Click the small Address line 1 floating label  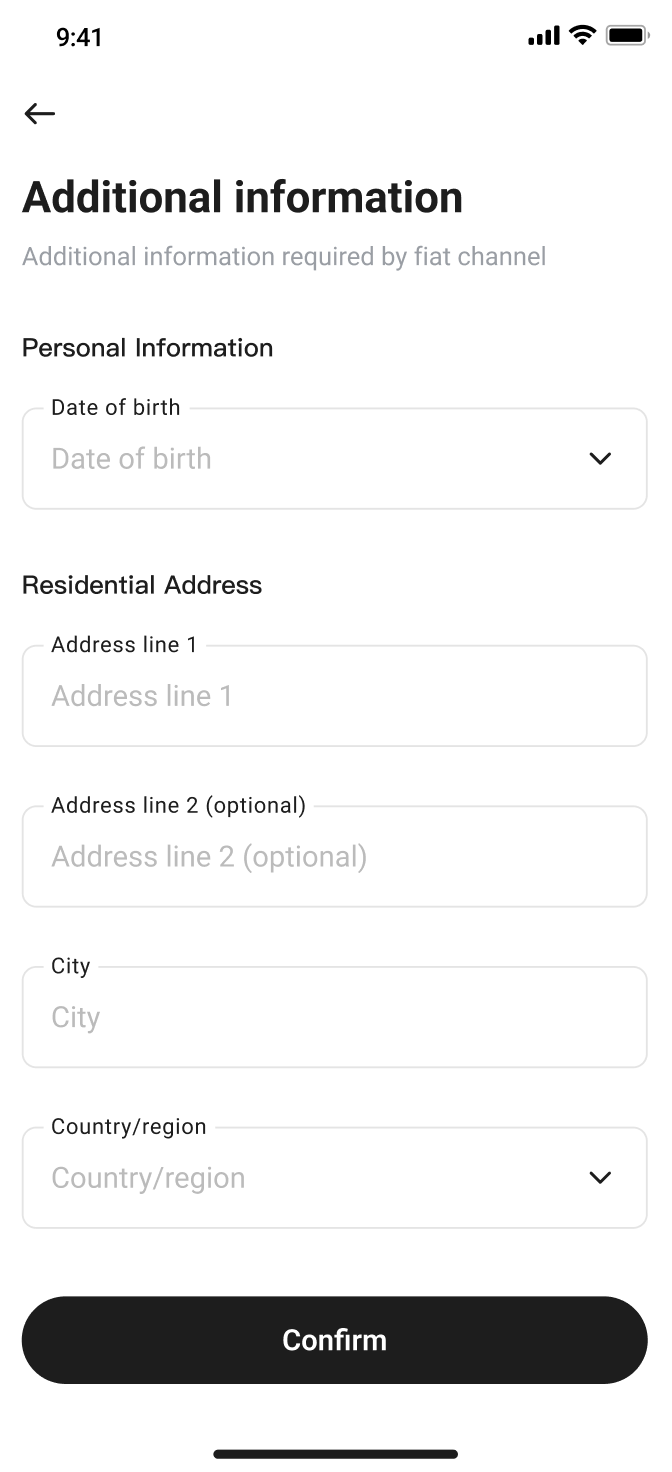124,645
